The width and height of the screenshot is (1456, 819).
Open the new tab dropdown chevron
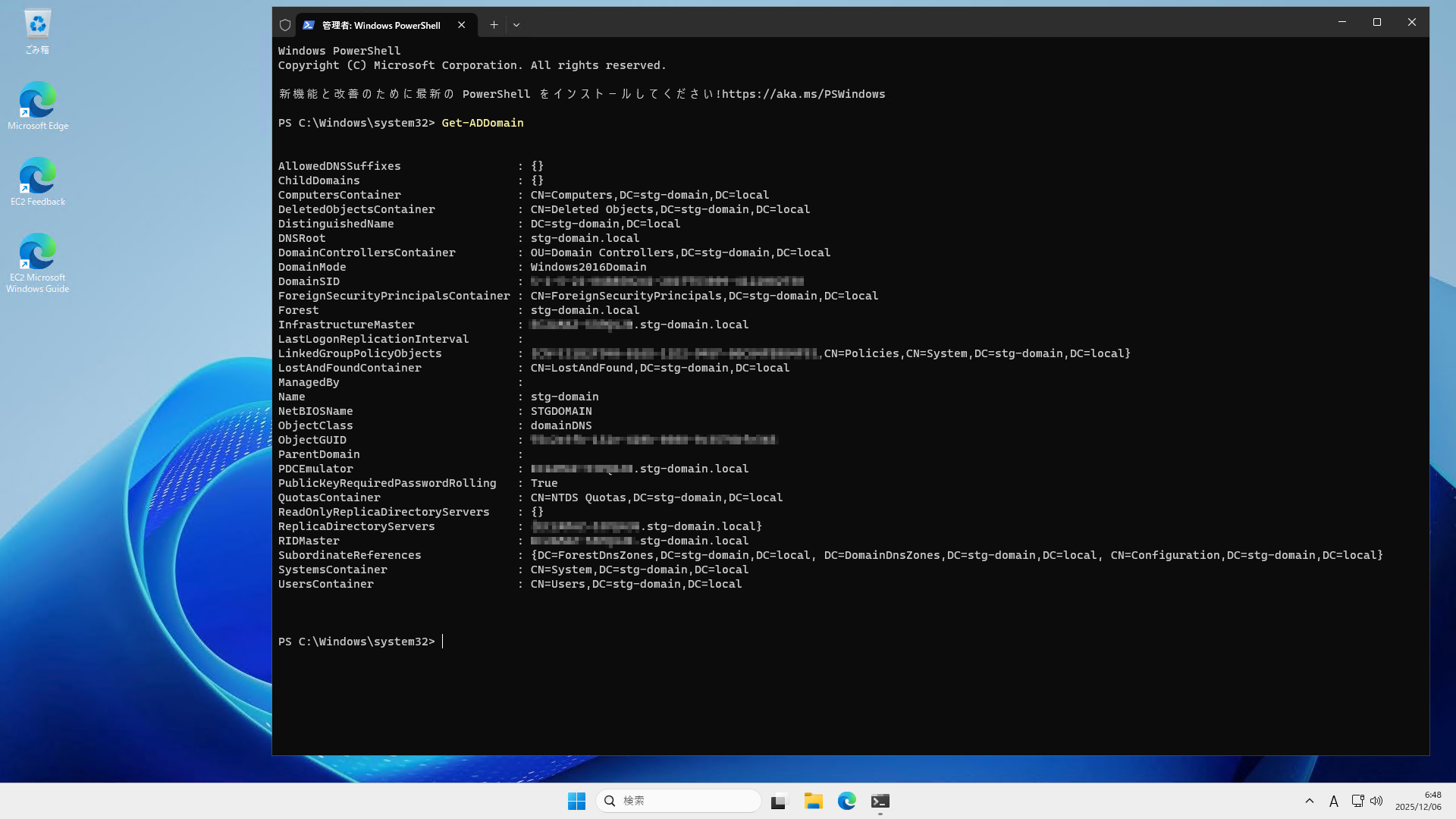tap(516, 24)
